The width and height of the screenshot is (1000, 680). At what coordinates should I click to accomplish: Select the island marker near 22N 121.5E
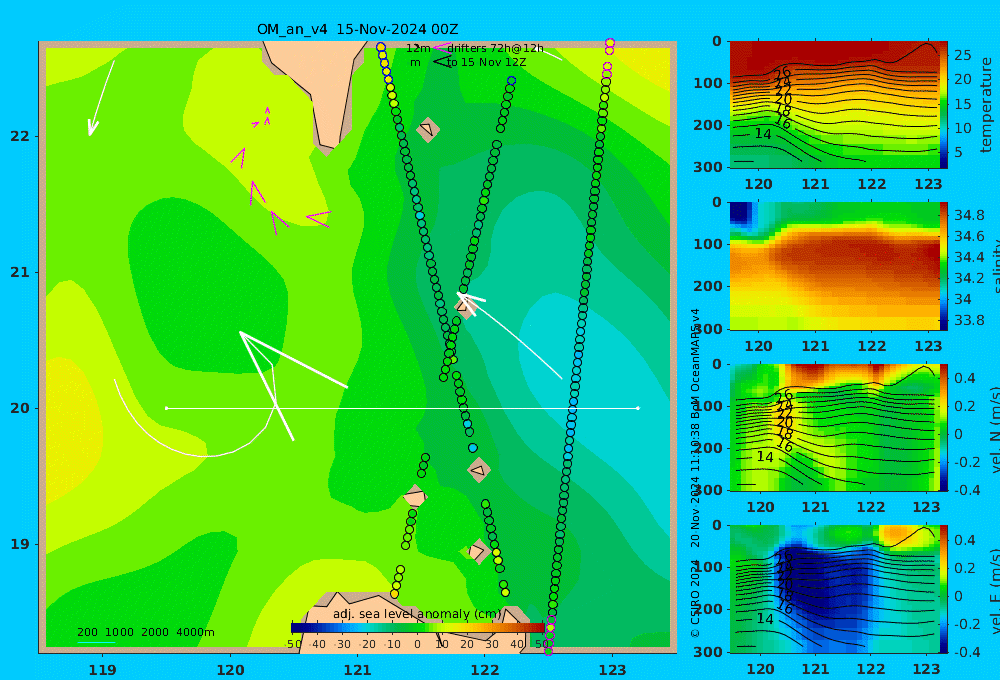click(x=427, y=129)
